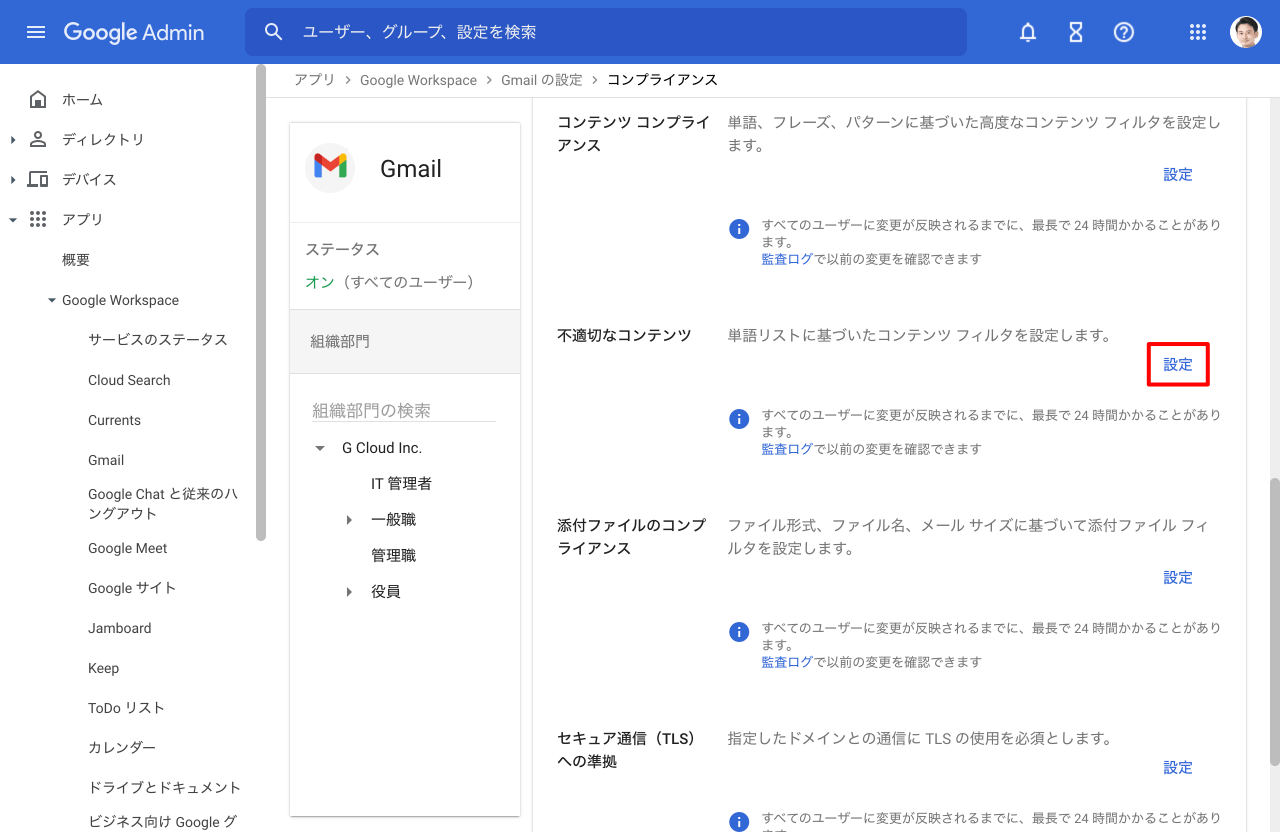Open Cloud Search in sidebar
Image resolution: width=1280 pixels, height=832 pixels.
pyautogui.click(x=129, y=380)
